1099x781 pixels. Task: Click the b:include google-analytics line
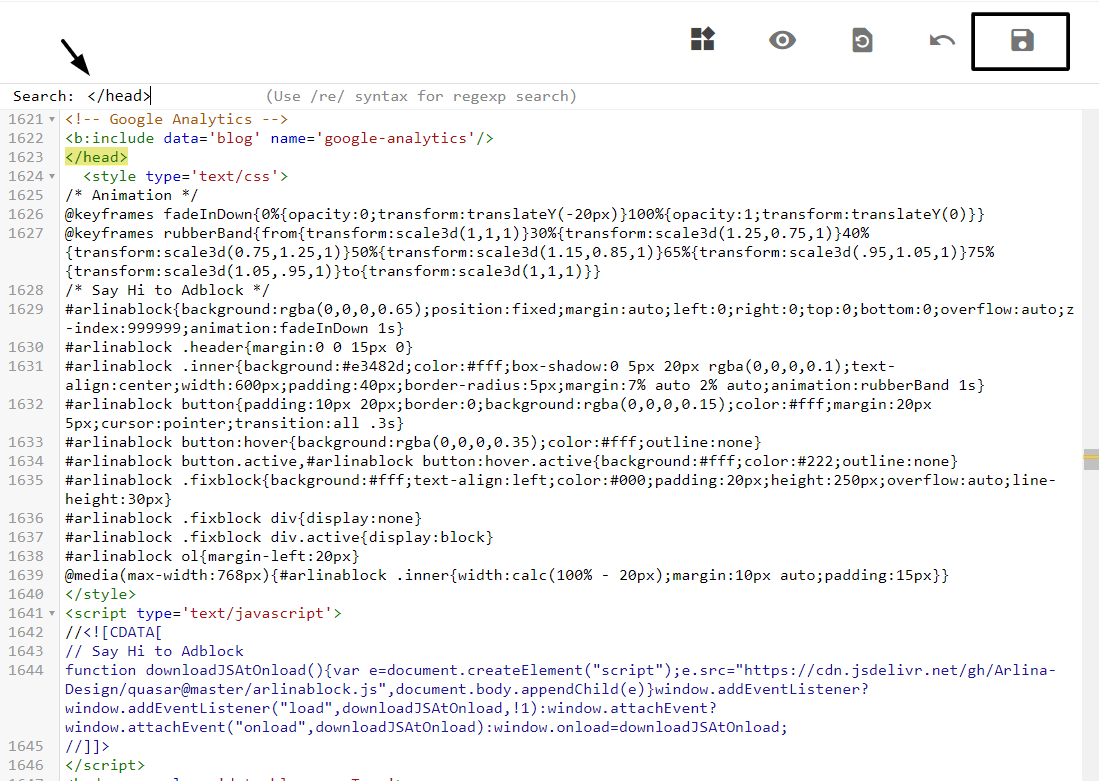pyautogui.click(x=280, y=138)
